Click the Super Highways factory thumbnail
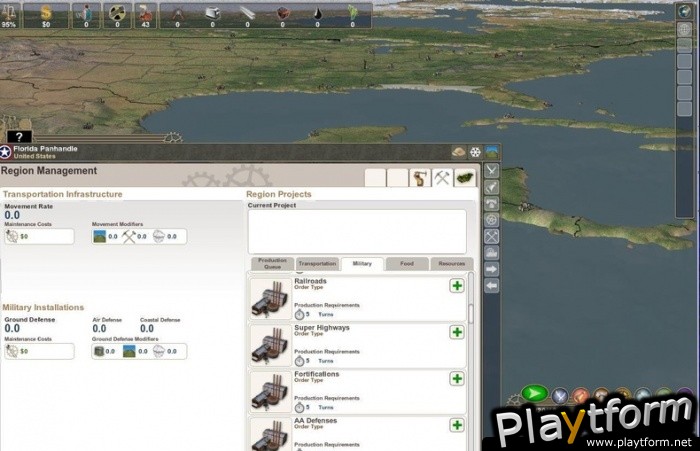Image resolution: width=700 pixels, height=451 pixels. pos(270,345)
